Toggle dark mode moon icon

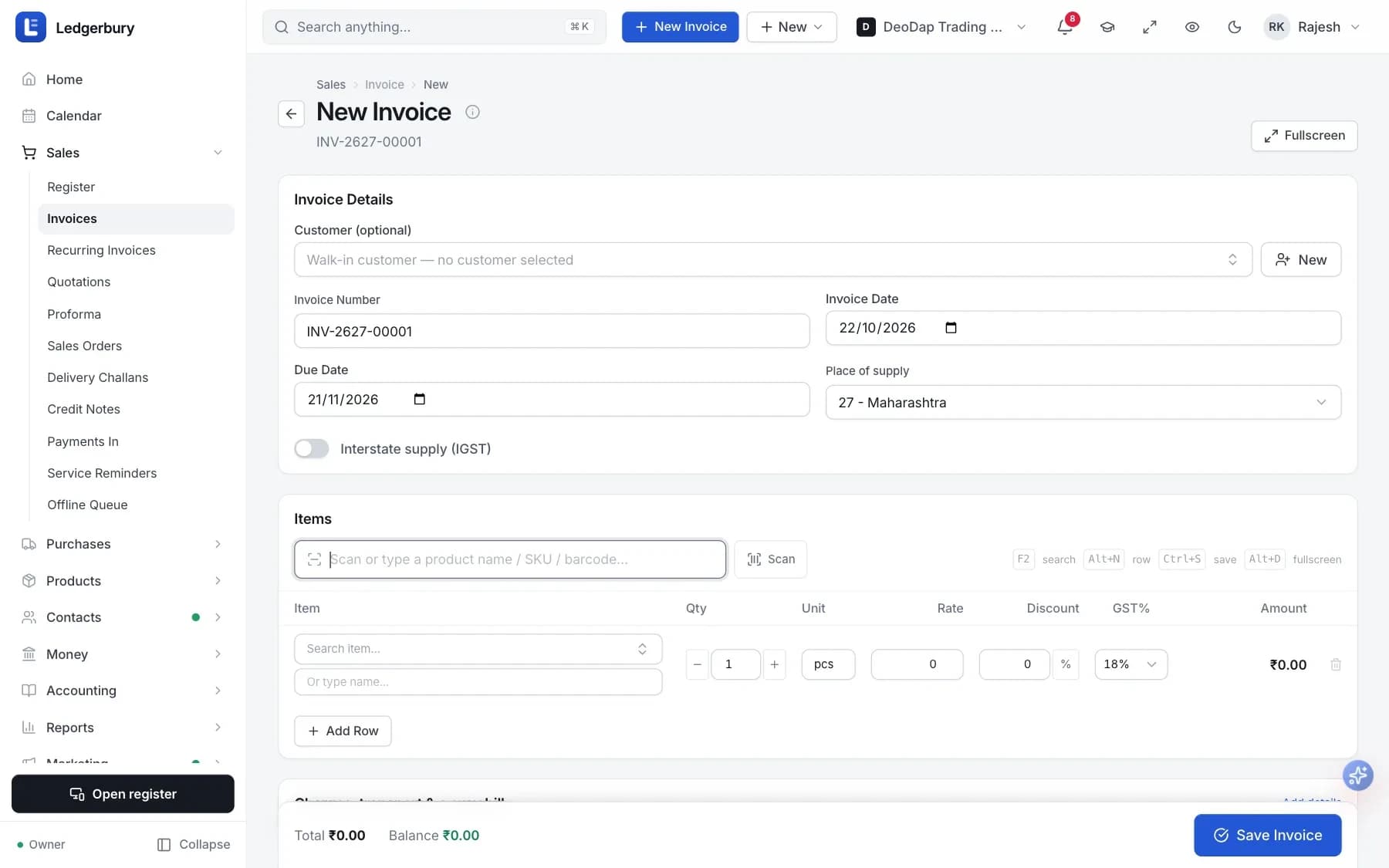pos(1235,27)
